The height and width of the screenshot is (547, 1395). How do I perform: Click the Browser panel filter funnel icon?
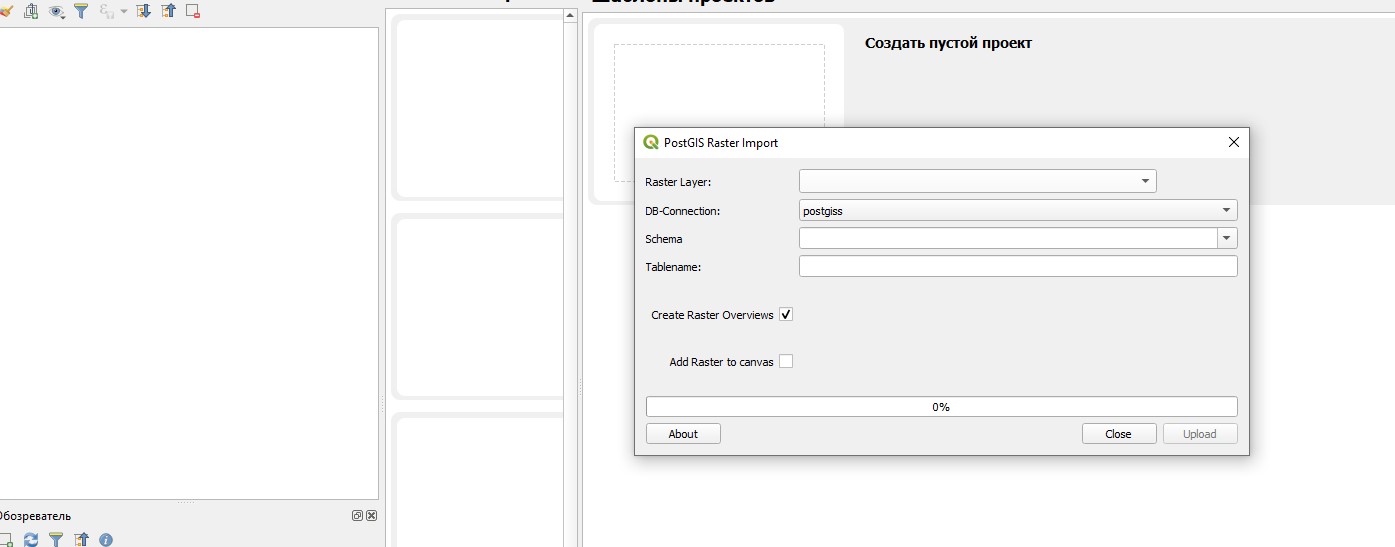tap(57, 540)
